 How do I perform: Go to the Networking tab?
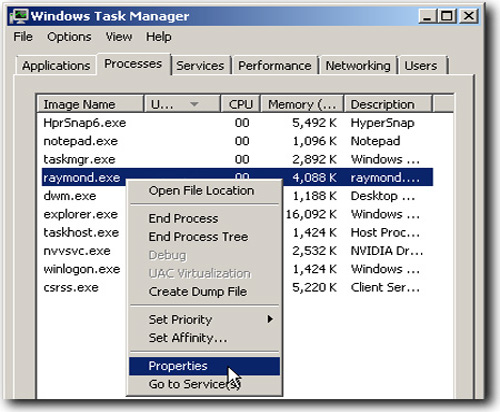[358, 65]
